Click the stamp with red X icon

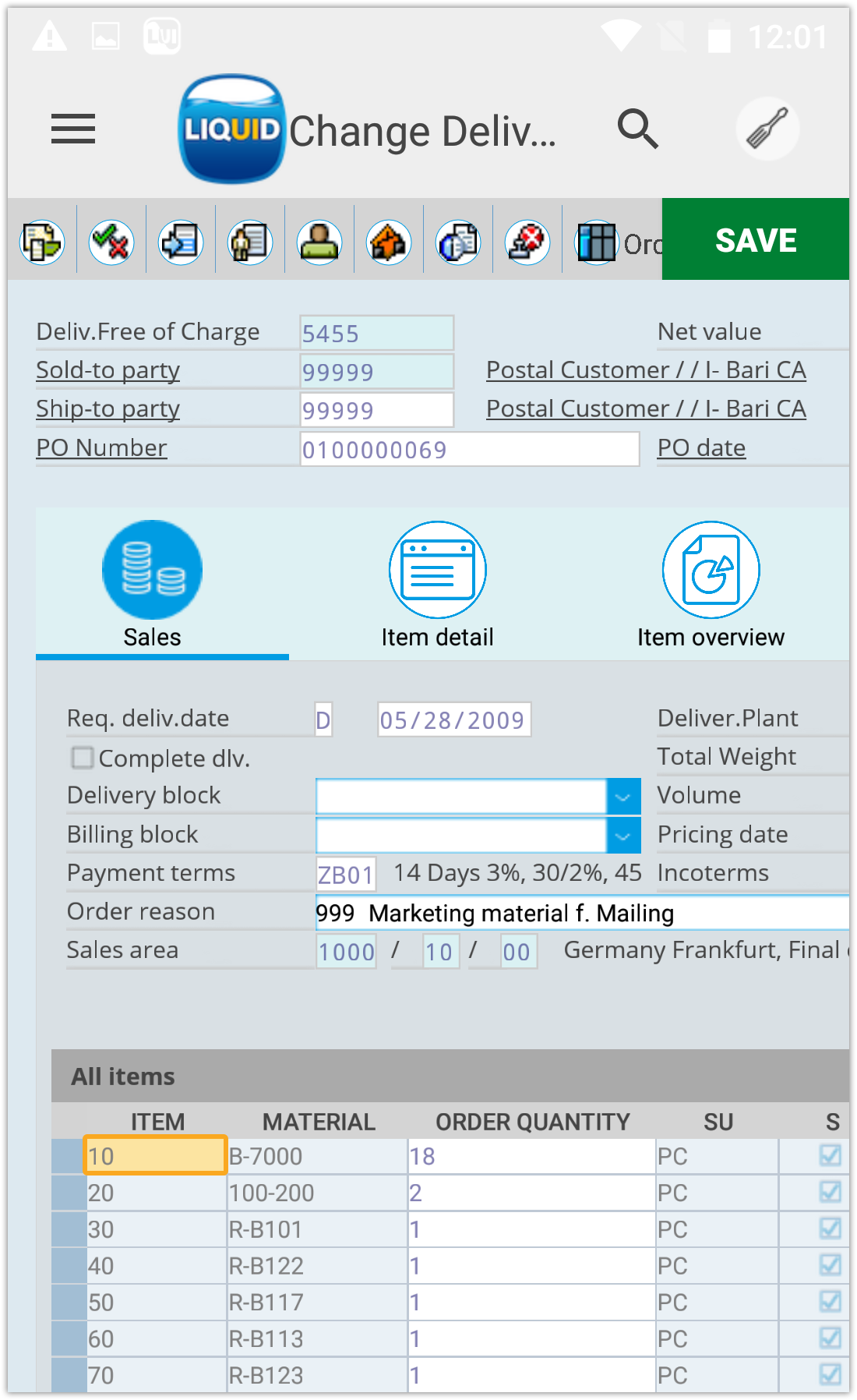pyautogui.click(x=527, y=242)
